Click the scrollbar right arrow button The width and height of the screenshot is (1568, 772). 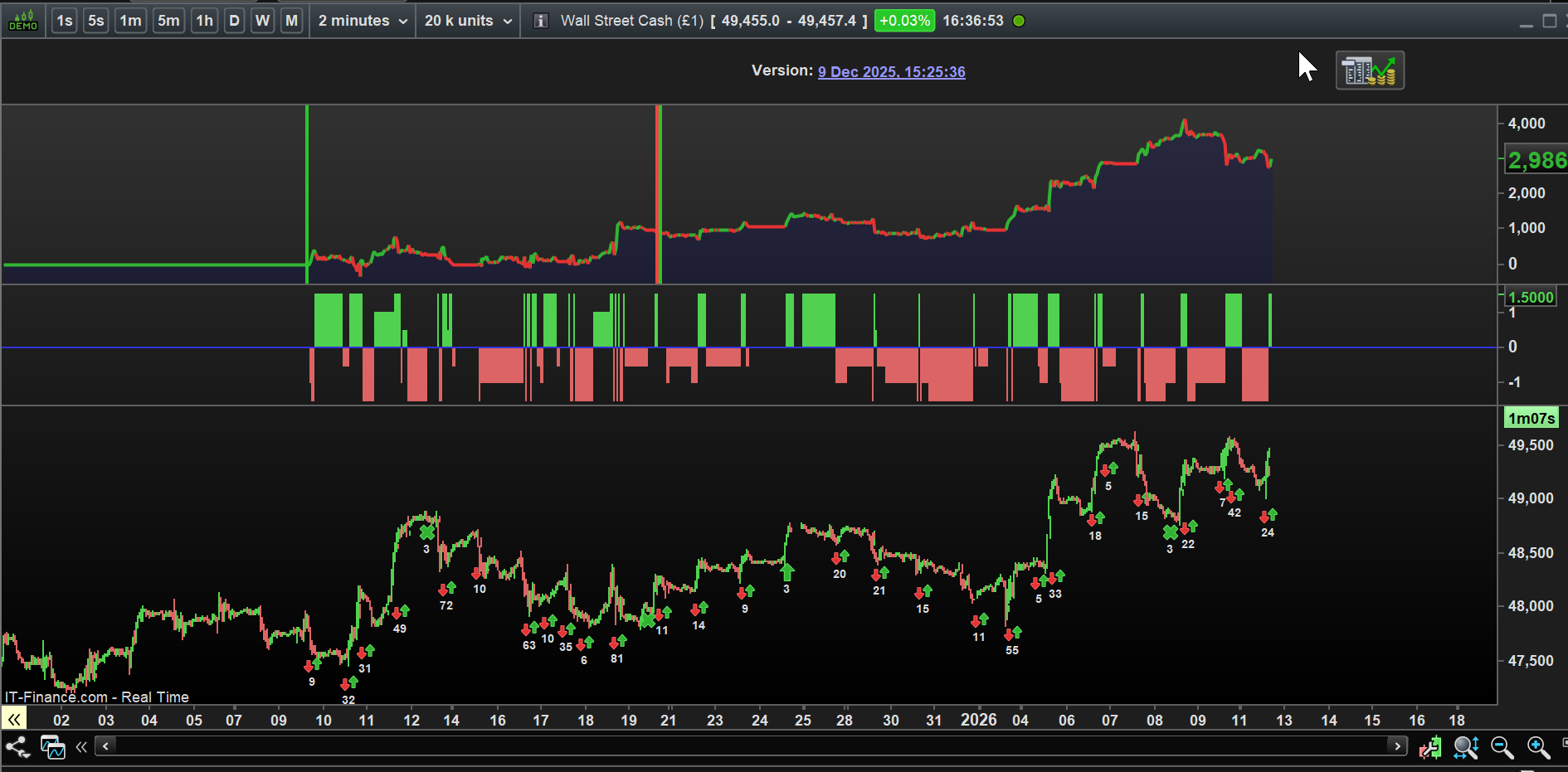(1397, 746)
